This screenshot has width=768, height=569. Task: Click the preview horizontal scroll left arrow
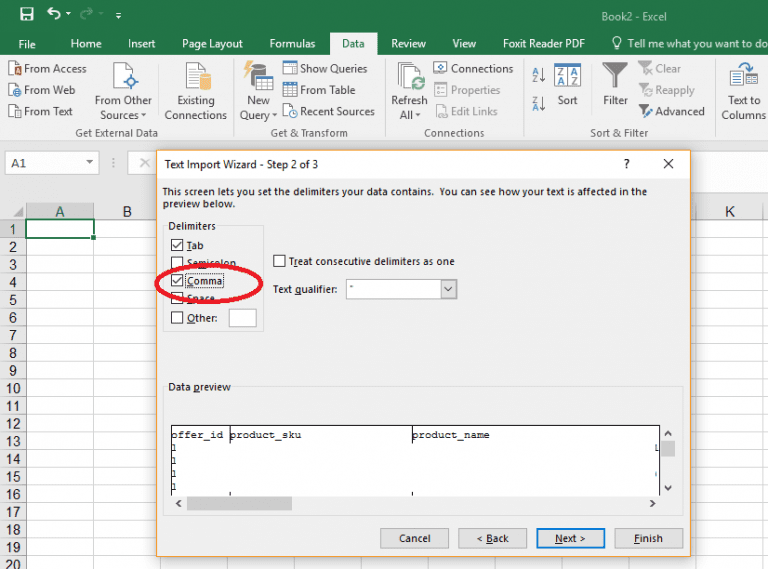click(x=179, y=503)
